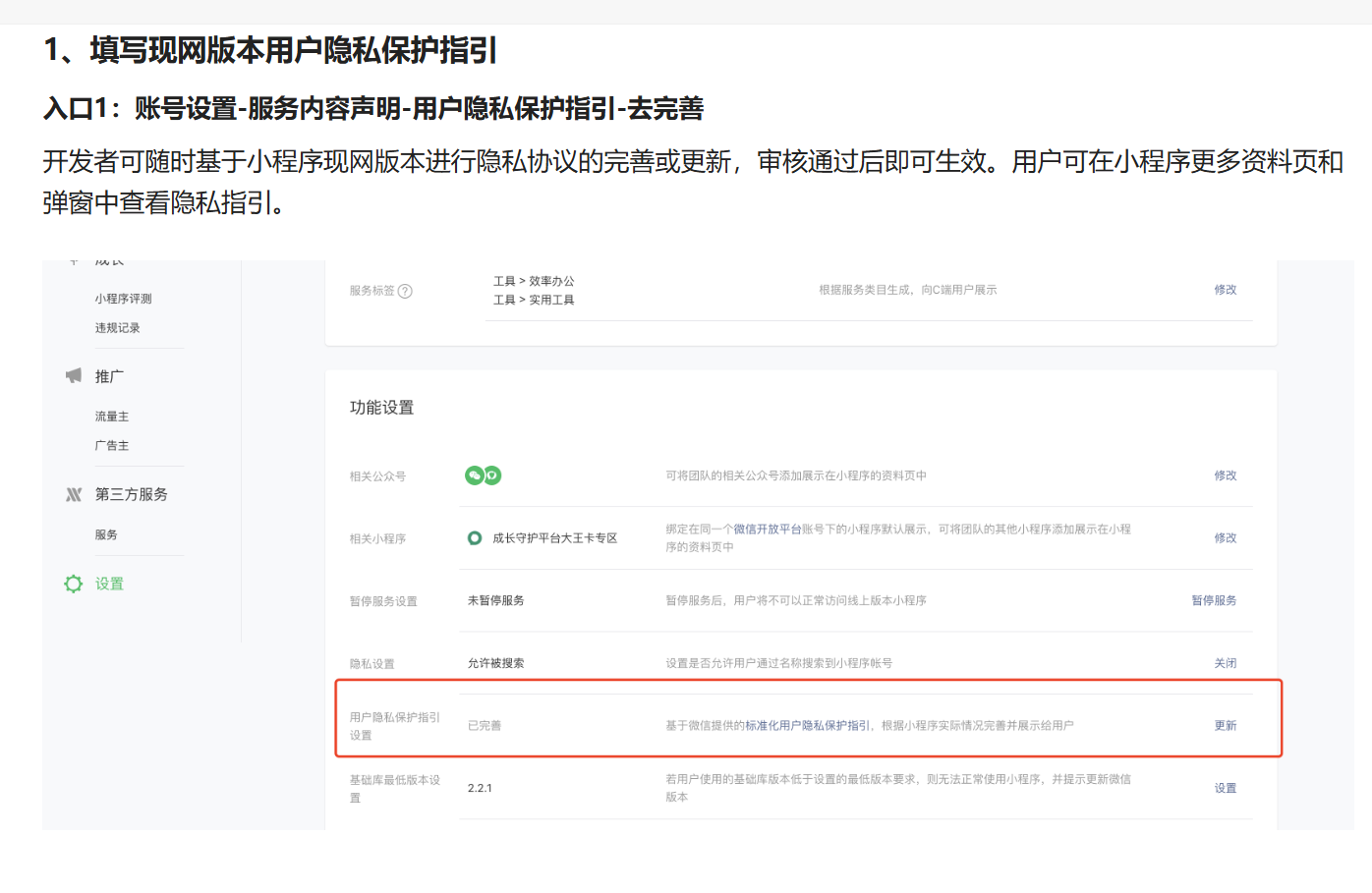Click 设置 for 基础库最低版本设置

point(1226,788)
